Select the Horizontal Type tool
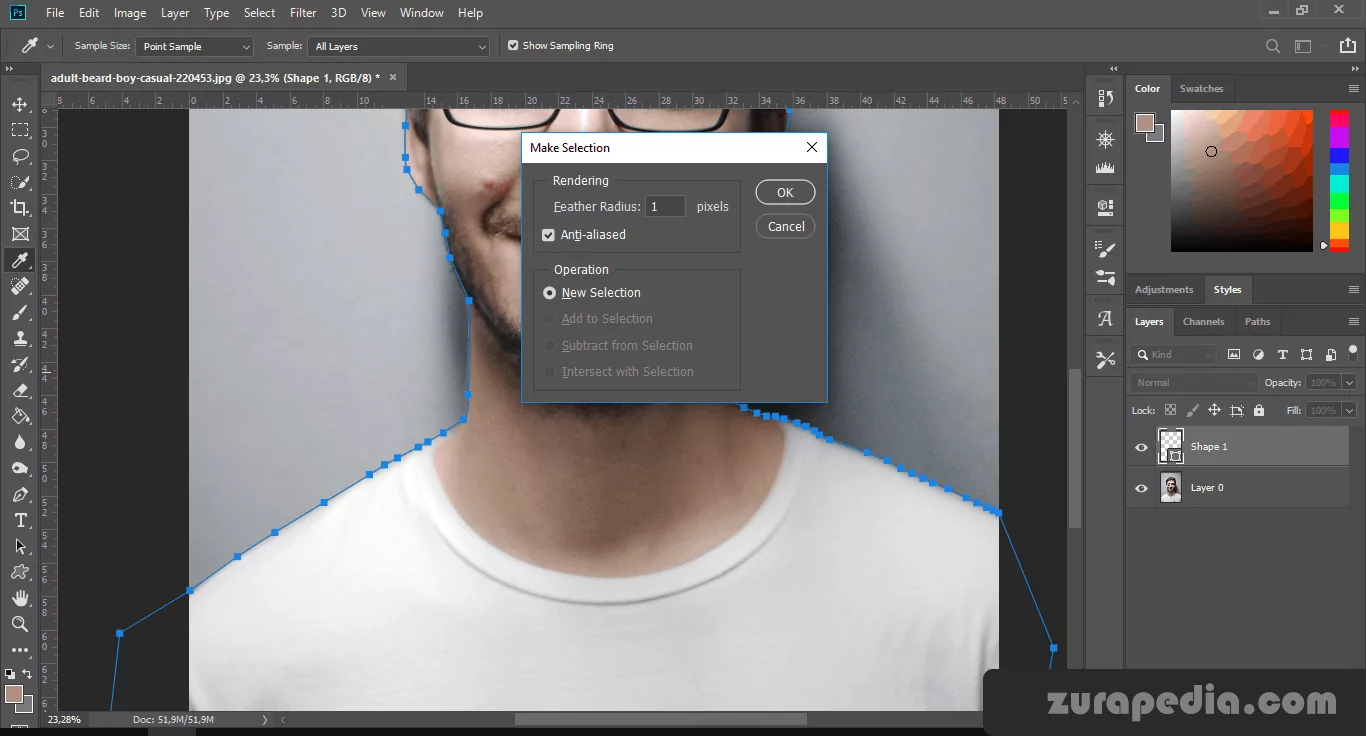Image resolution: width=1366 pixels, height=736 pixels. click(x=20, y=521)
